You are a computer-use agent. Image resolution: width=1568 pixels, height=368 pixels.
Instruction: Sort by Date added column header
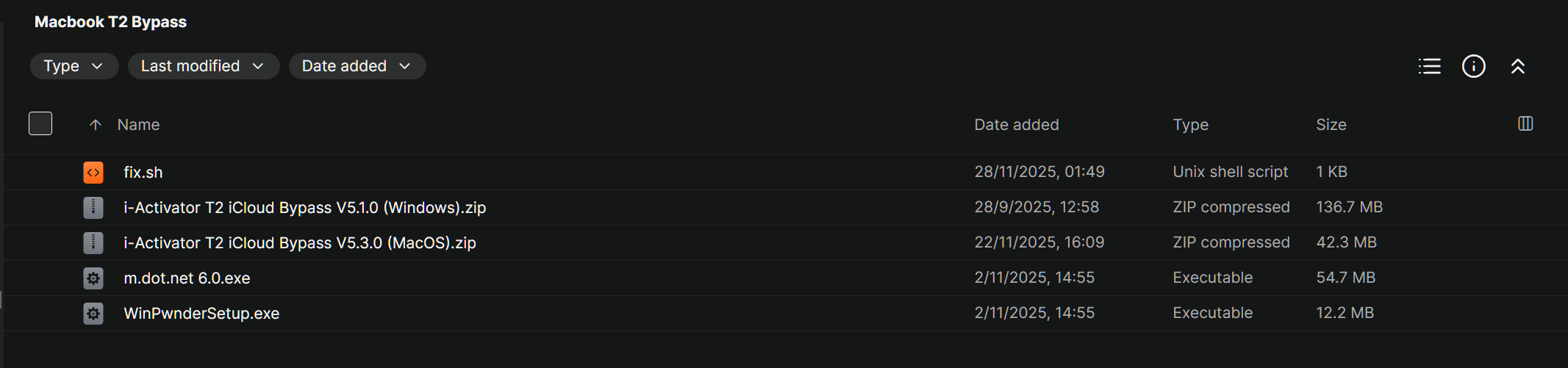pos(1016,125)
